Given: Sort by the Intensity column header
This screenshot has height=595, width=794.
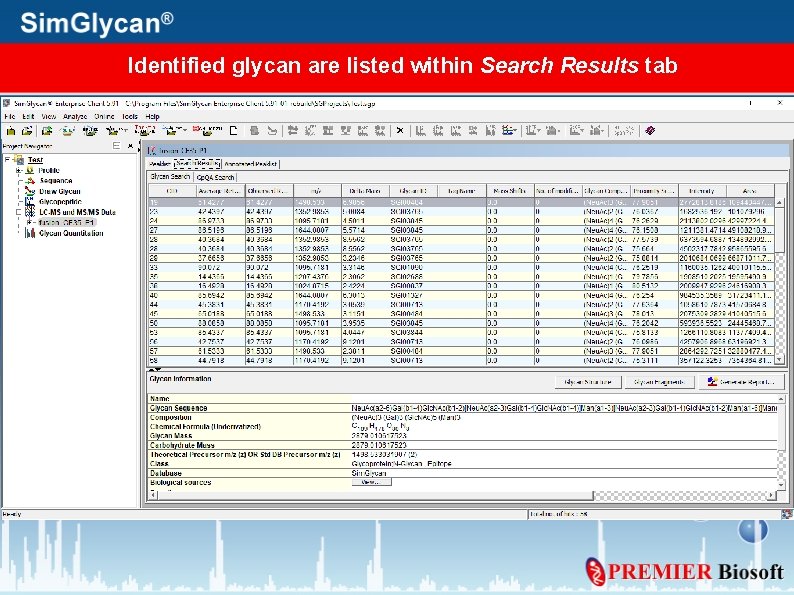Looking at the screenshot, I should point(702,191).
